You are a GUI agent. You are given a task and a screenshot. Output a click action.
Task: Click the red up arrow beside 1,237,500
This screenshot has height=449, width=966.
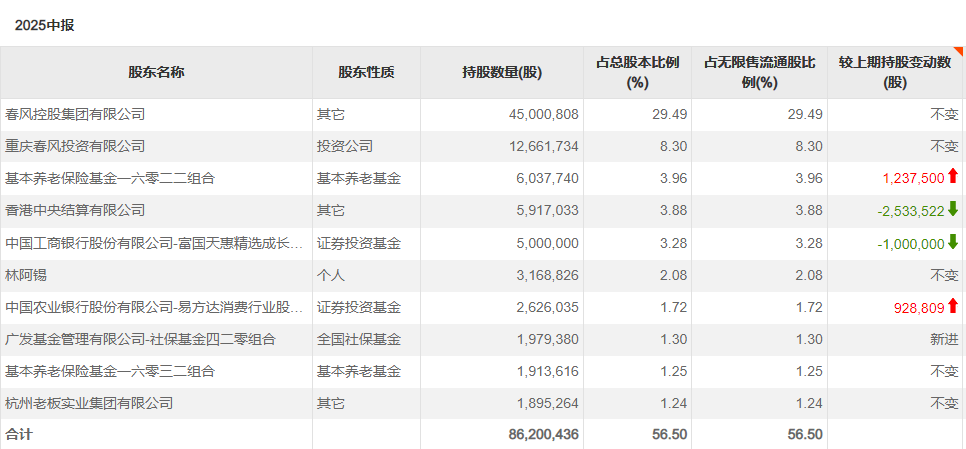pos(953,177)
